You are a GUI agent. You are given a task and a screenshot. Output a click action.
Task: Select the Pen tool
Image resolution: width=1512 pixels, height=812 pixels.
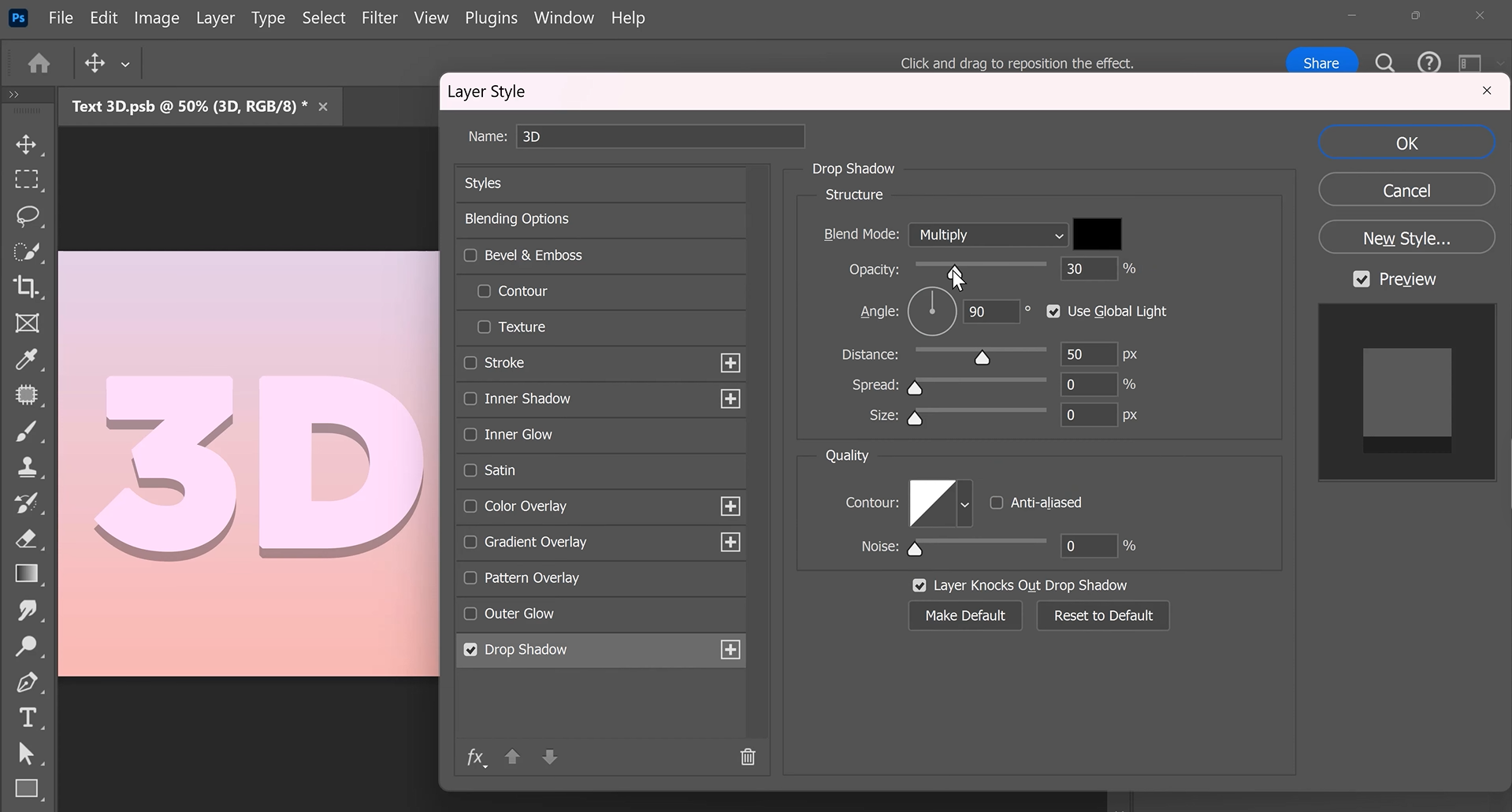tap(28, 682)
